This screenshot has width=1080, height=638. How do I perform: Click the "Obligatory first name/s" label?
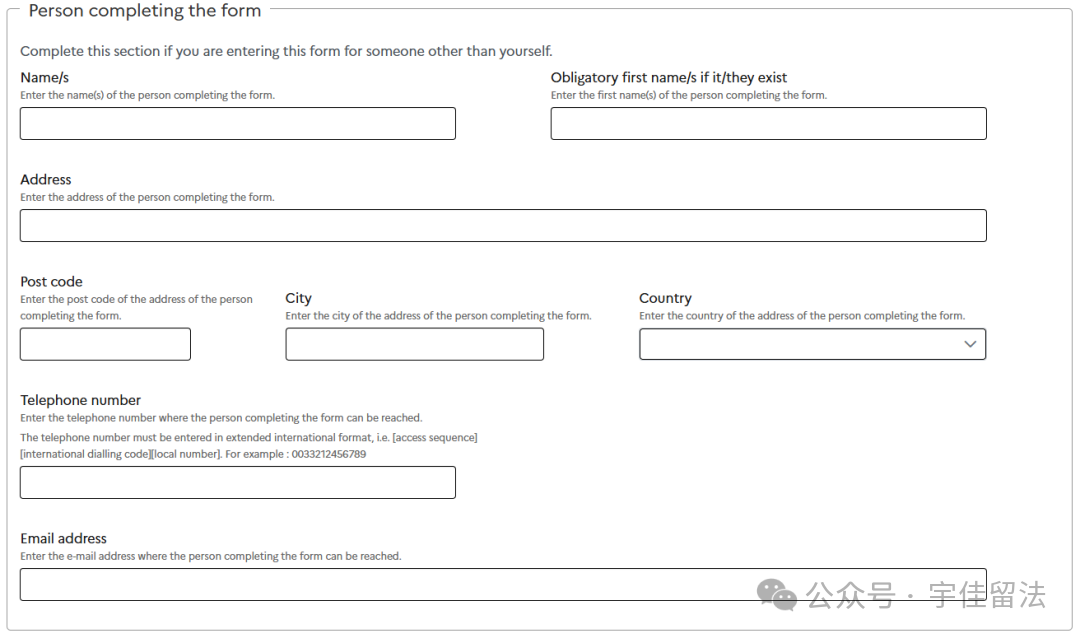(x=668, y=77)
